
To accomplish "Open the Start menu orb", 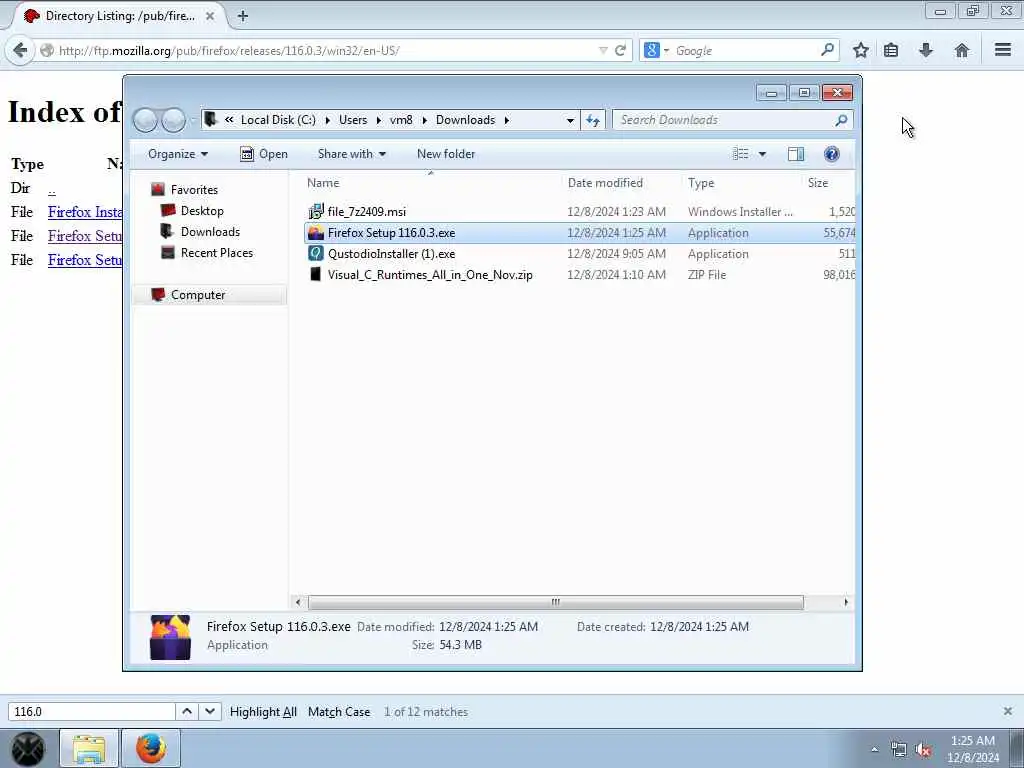I will pos(28,748).
